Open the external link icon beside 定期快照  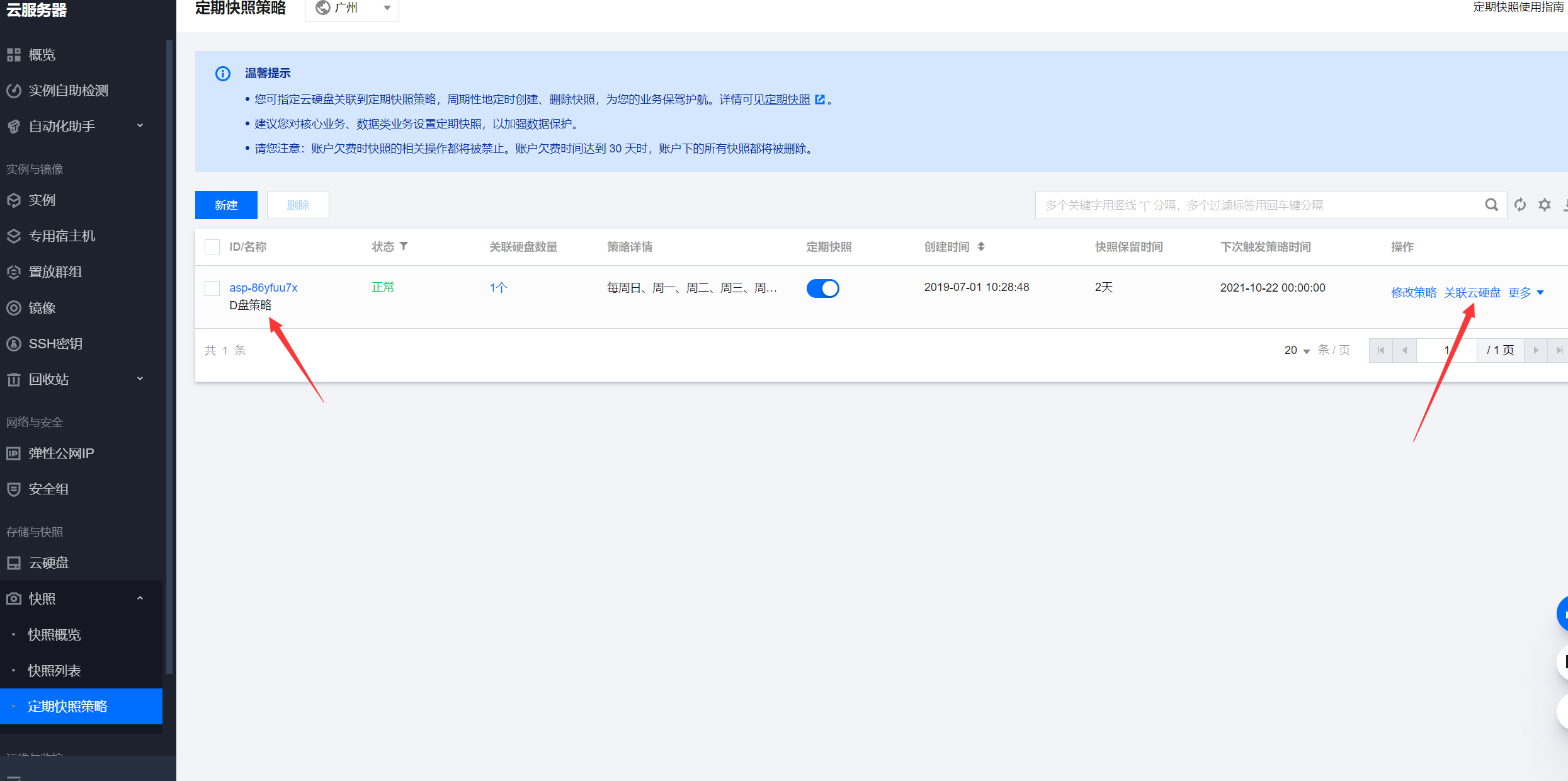click(820, 100)
